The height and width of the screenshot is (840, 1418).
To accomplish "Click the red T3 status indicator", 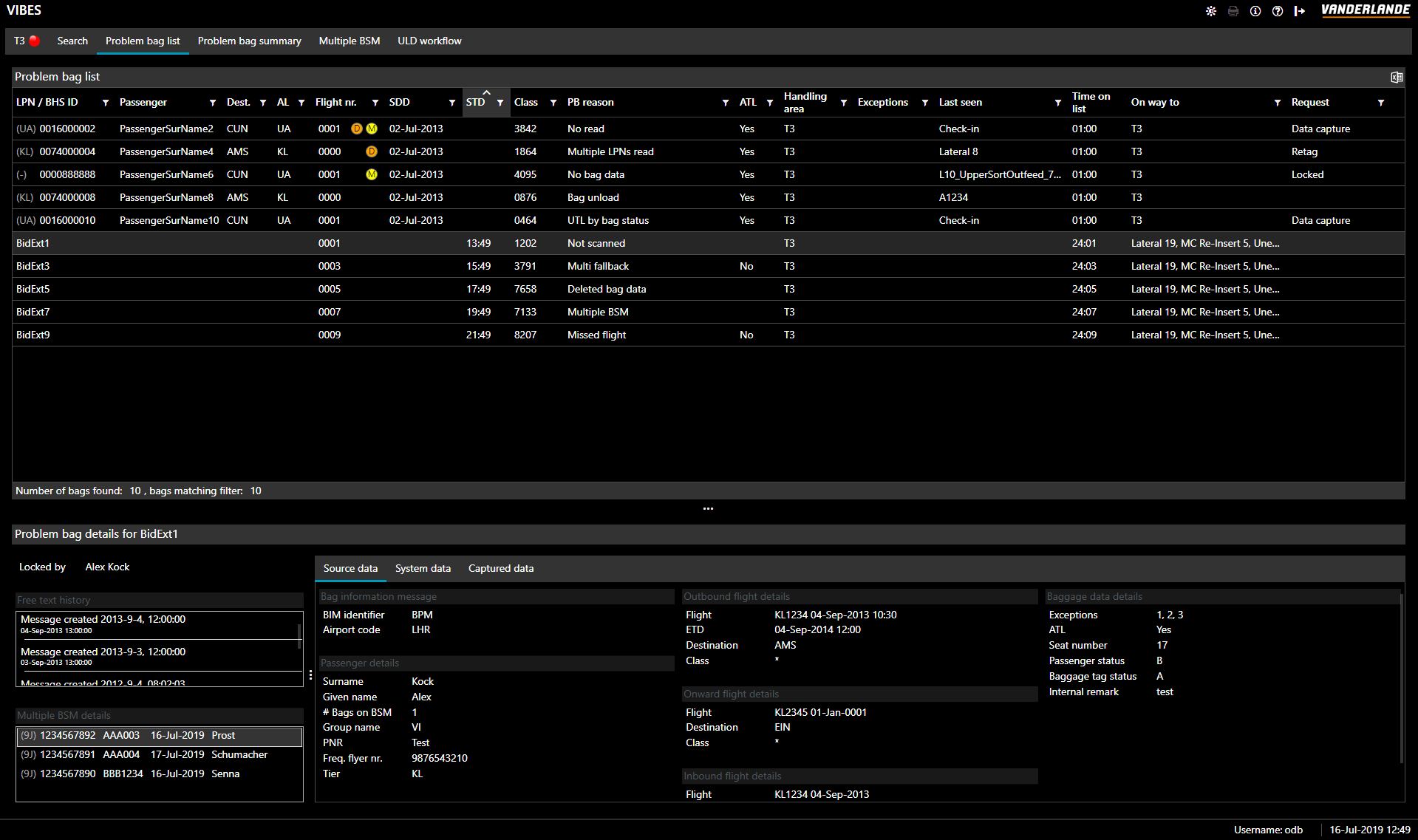I will tap(35, 41).
